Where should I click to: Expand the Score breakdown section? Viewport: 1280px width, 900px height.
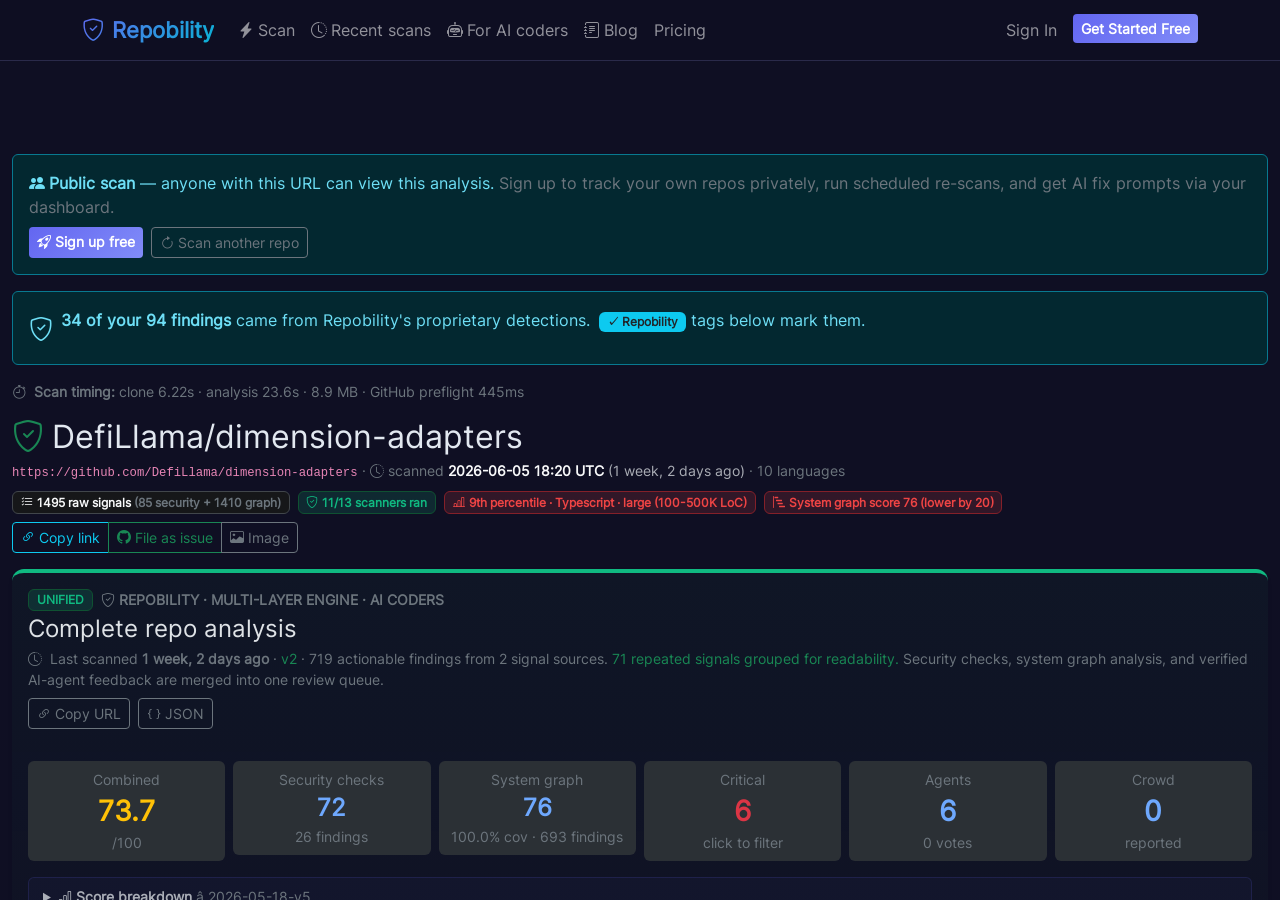point(640,894)
